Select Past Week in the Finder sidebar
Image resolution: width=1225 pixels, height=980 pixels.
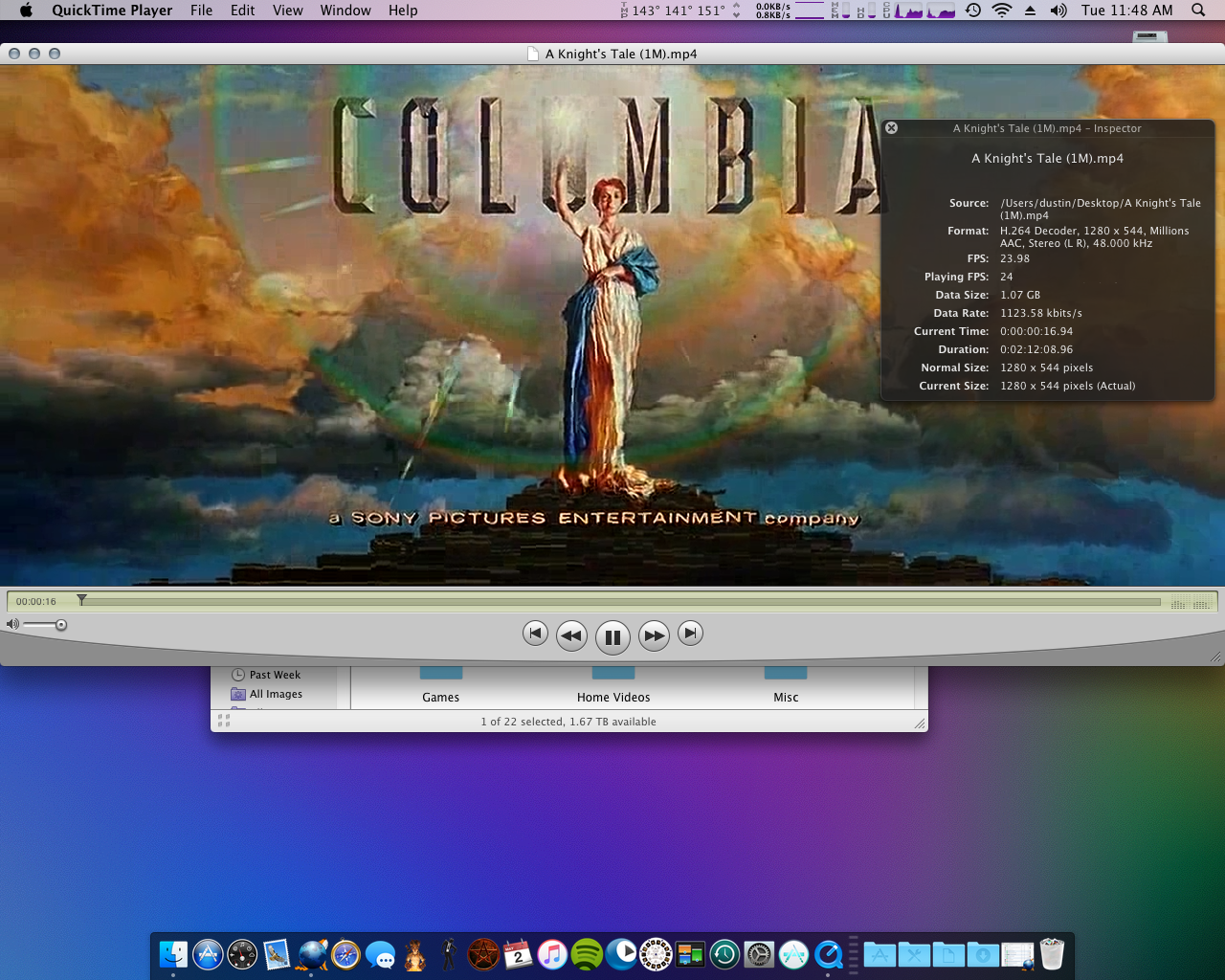[x=275, y=675]
